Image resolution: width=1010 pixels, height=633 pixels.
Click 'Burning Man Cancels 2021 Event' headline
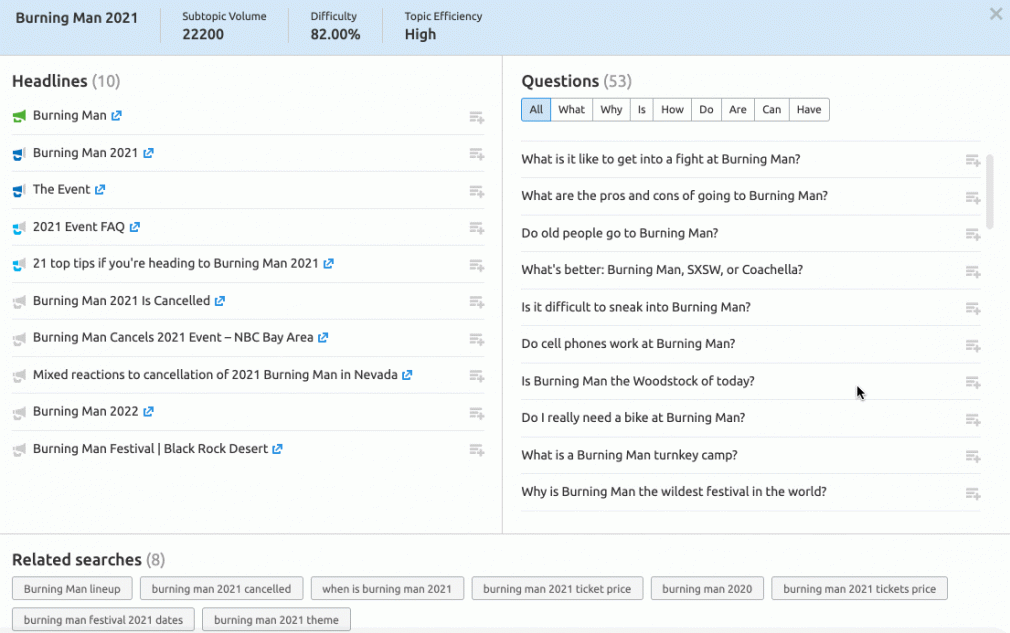pos(173,337)
